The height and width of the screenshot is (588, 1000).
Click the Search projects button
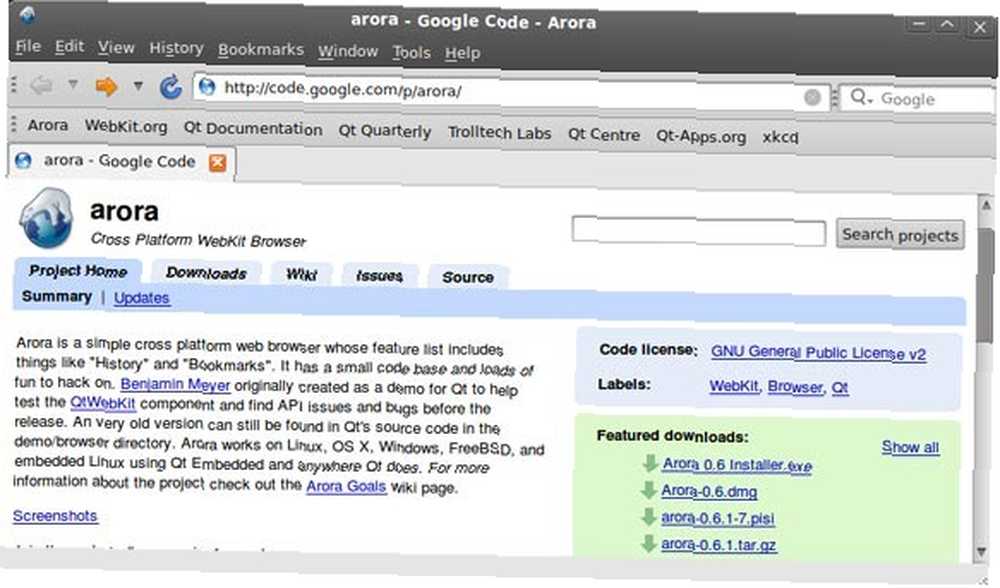pos(900,235)
